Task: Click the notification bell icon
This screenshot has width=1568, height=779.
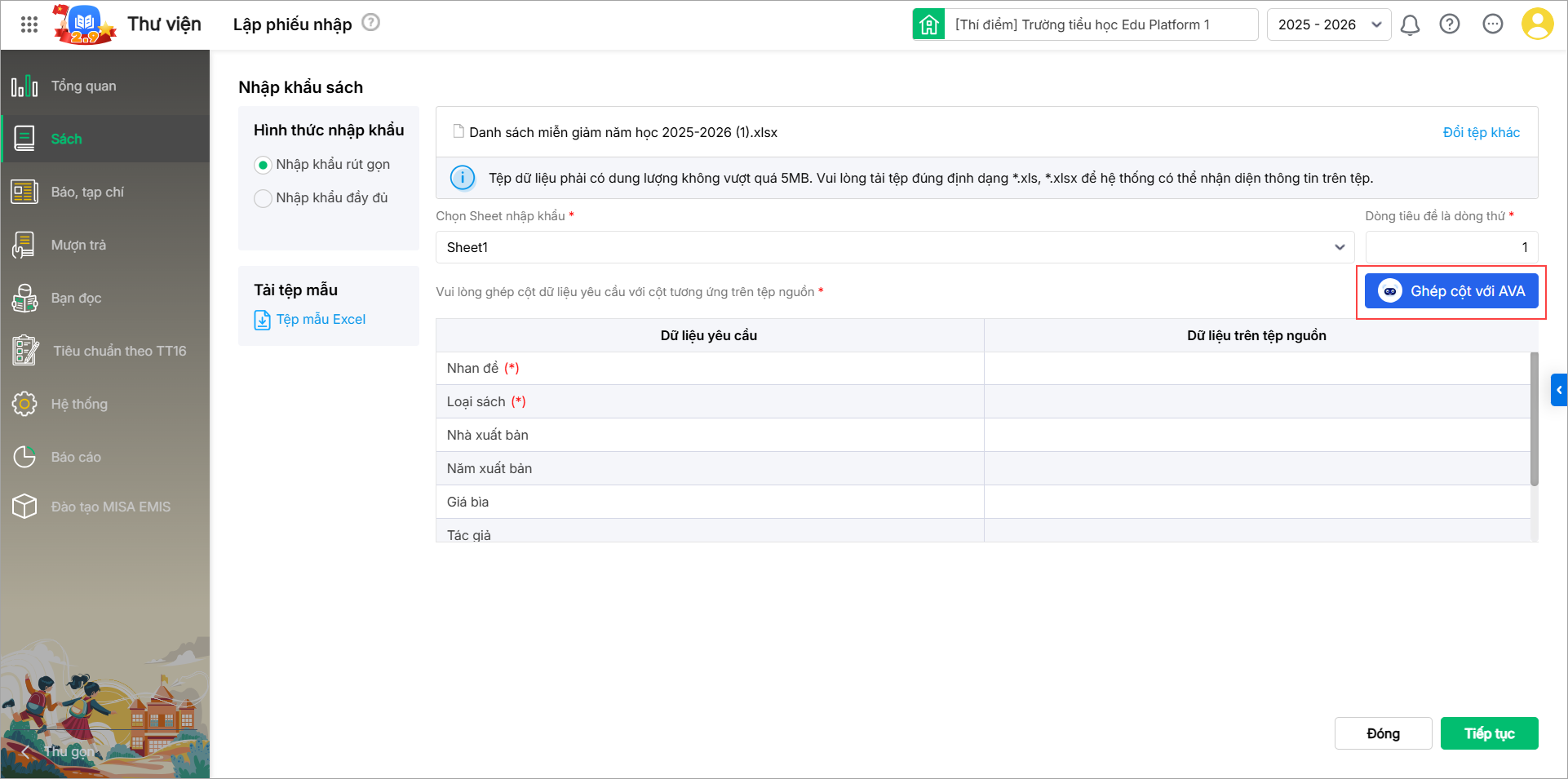Action: pos(1410,25)
